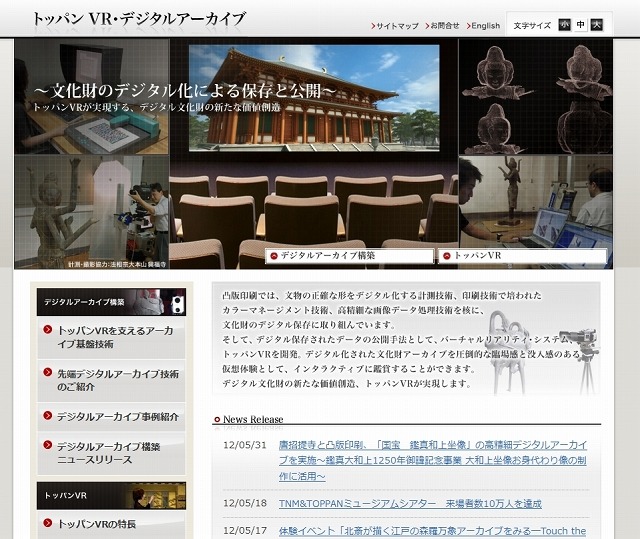
Task: Click the temple VR theater image
Action: (x=314, y=98)
